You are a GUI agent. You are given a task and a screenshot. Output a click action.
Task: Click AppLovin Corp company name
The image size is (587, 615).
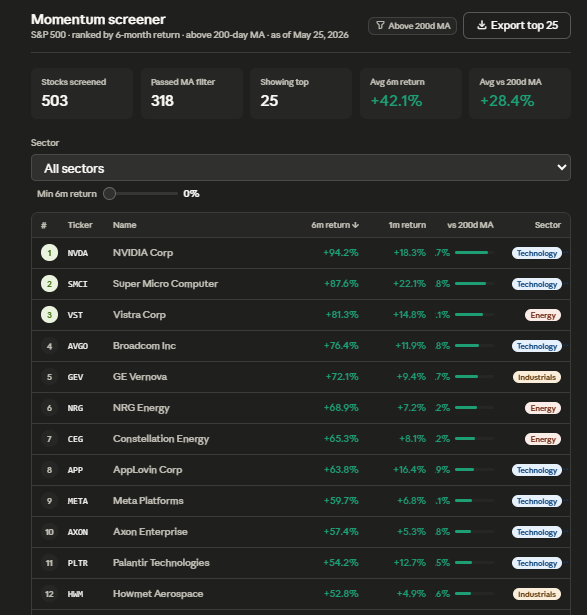[x=147, y=470]
